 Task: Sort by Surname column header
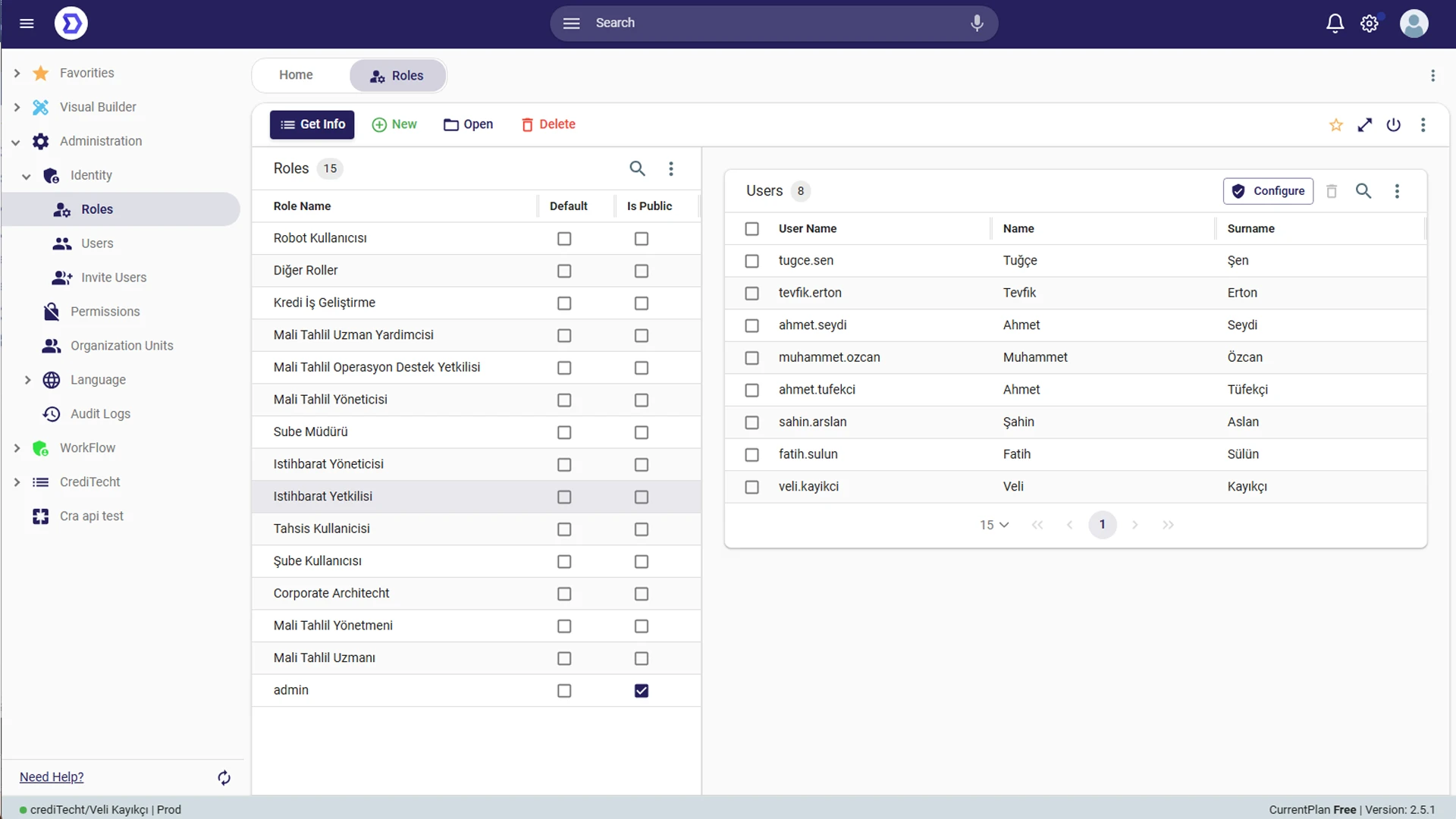tap(1250, 229)
